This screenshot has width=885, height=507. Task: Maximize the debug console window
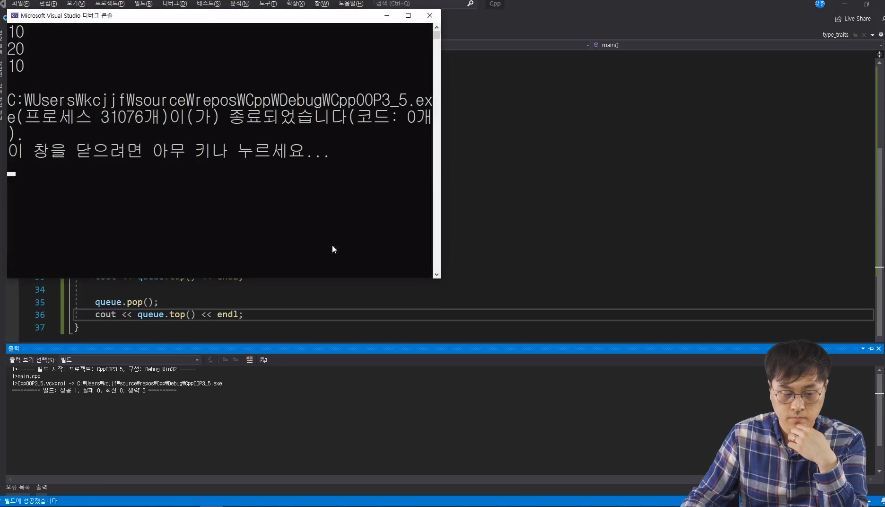(408, 15)
